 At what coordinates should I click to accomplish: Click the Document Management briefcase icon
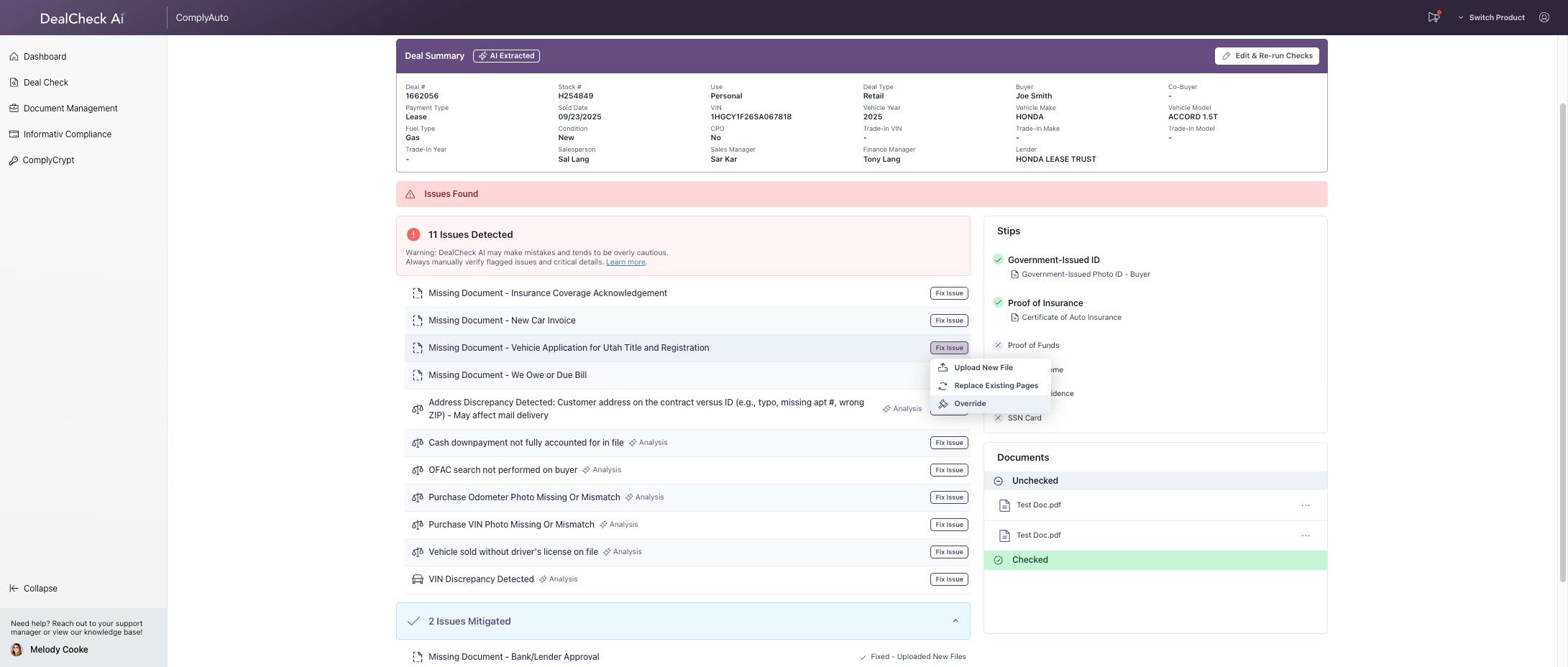pyautogui.click(x=14, y=109)
